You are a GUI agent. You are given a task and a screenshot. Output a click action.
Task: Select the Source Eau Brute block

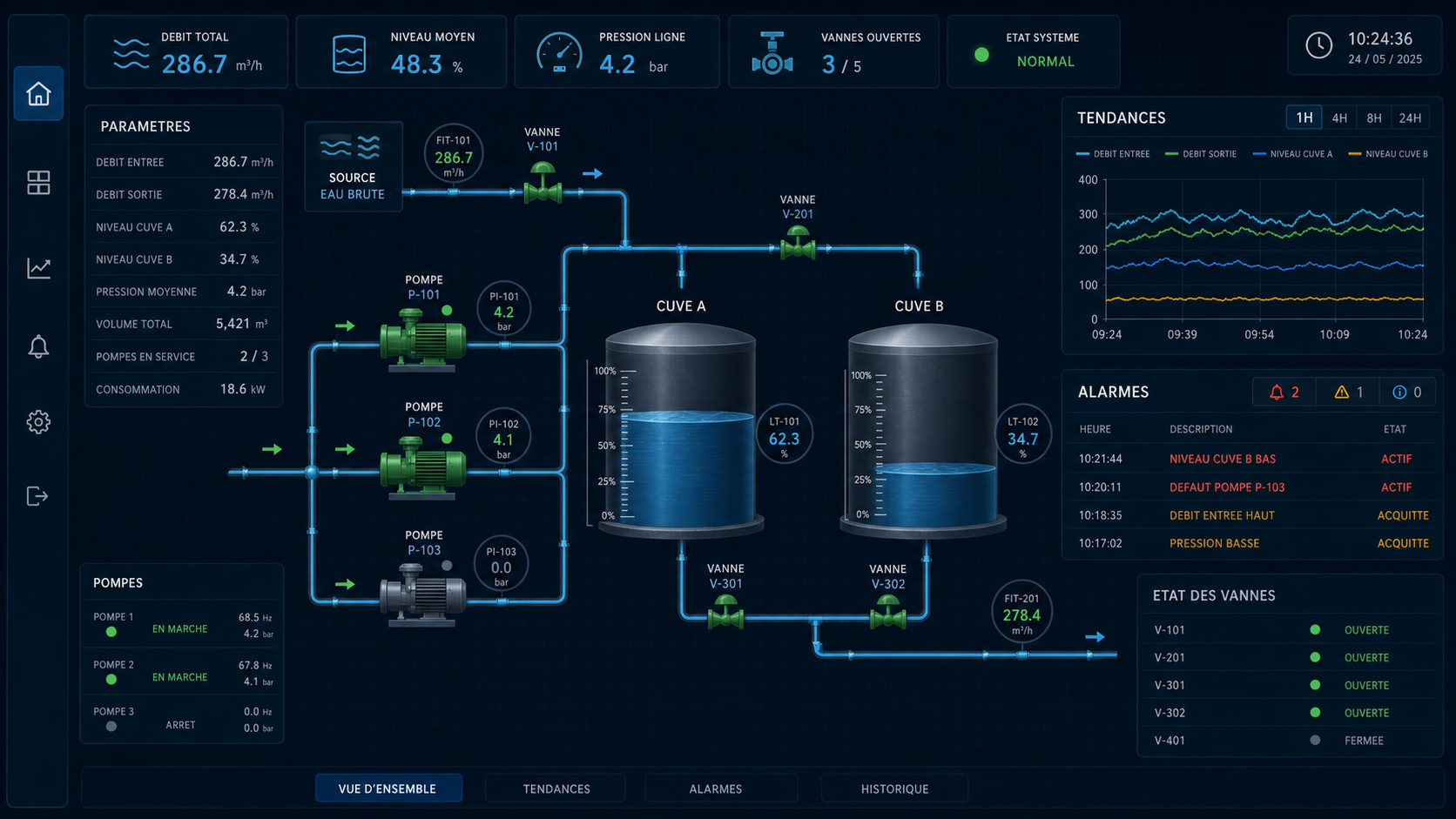click(x=353, y=166)
